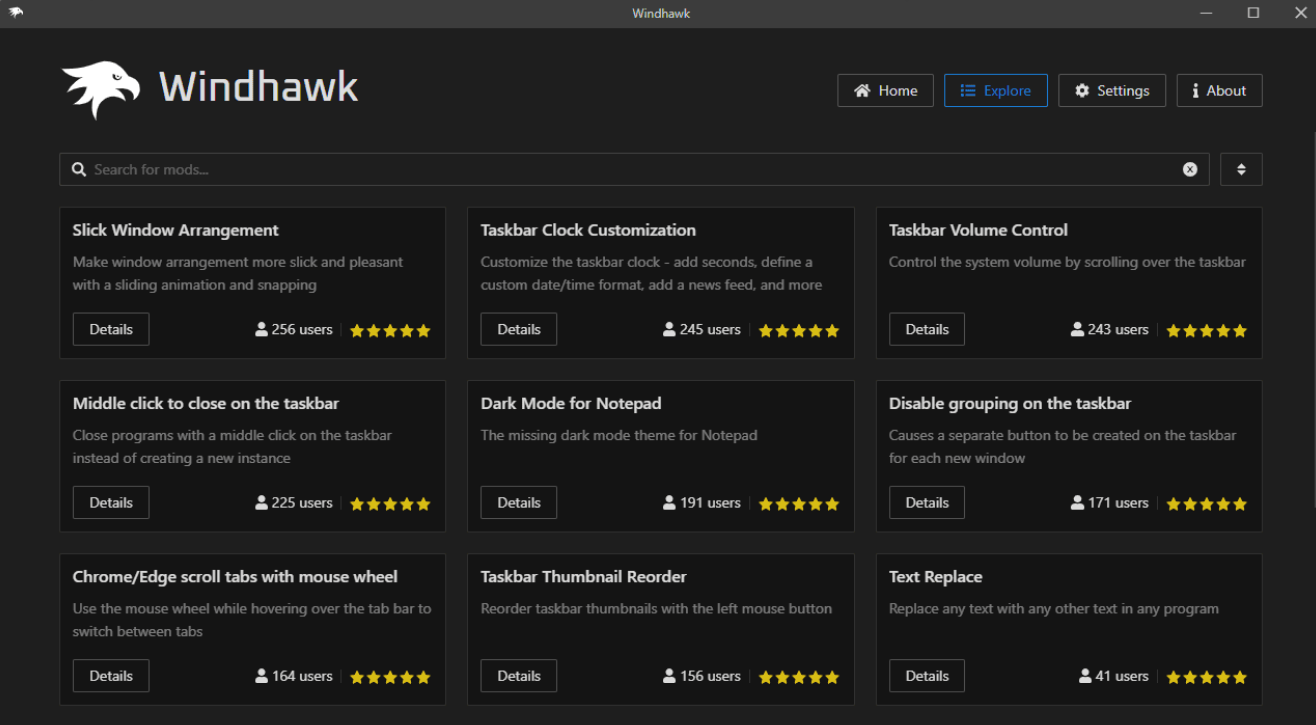
Task: View Chrome/Edge scroll tabs mod details
Action: click(x=111, y=676)
